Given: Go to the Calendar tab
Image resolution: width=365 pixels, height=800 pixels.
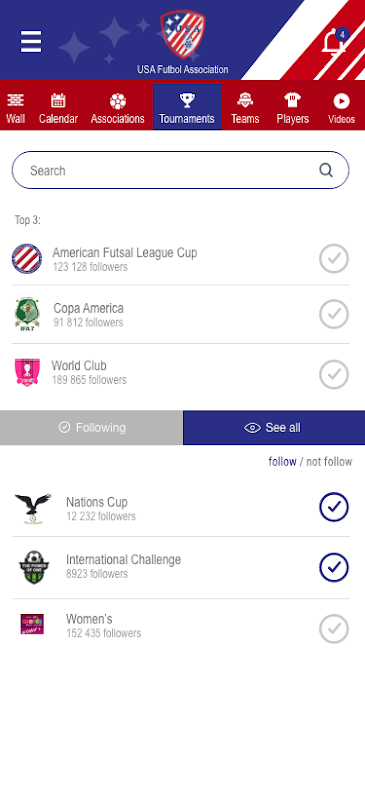Looking at the screenshot, I should (x=58, y=108).
